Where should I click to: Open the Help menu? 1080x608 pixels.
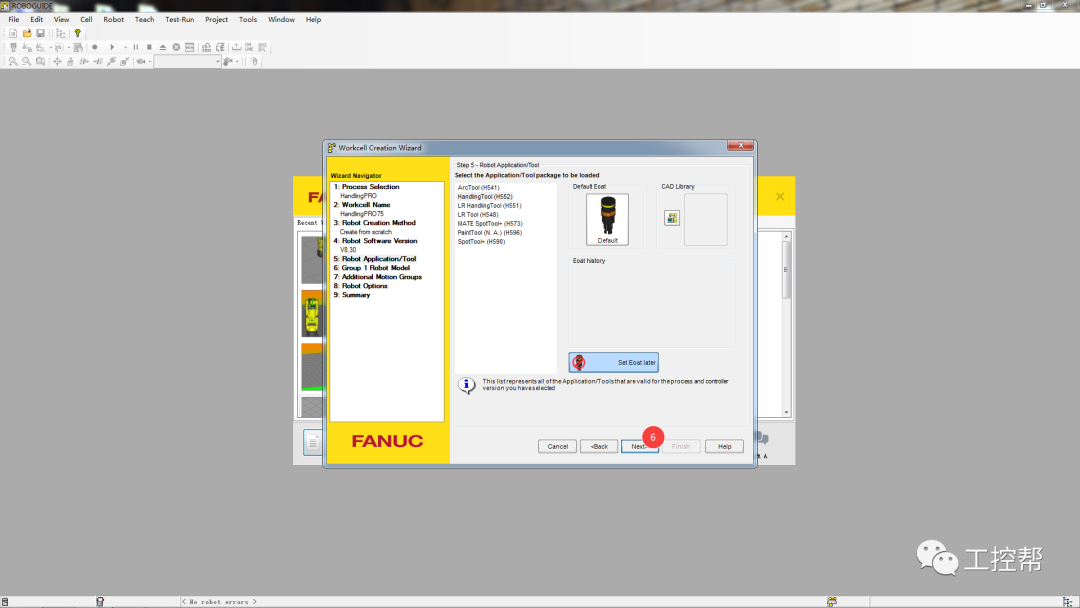pyautogui.click(x=313, y=19)
